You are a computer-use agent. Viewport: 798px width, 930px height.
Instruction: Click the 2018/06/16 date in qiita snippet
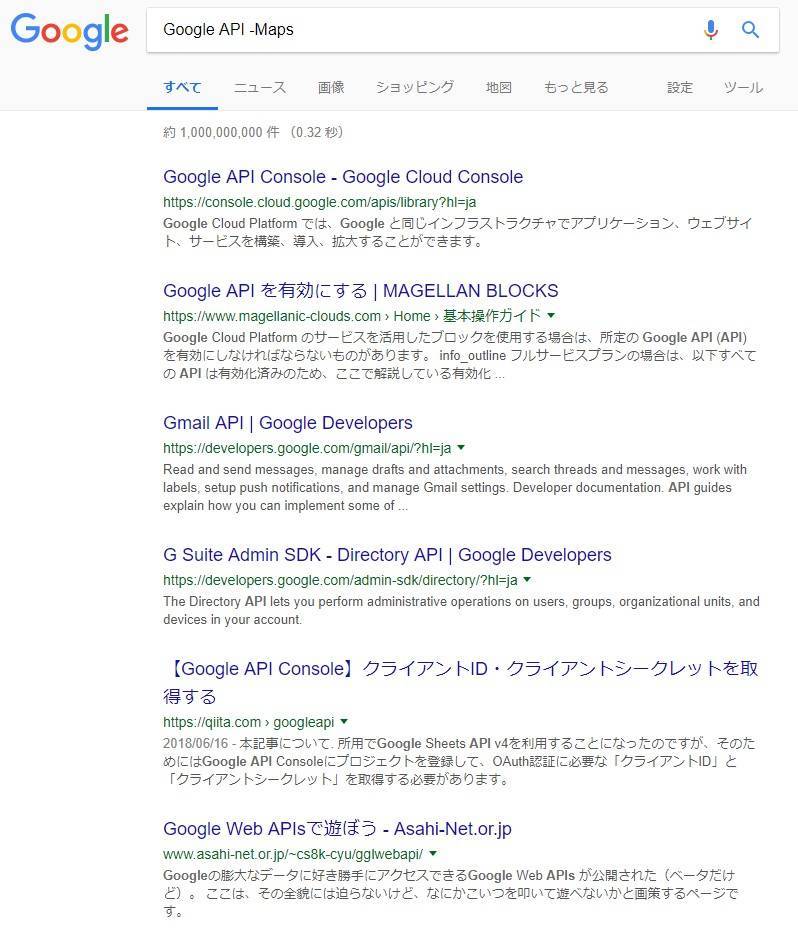[x=196, y=743]
